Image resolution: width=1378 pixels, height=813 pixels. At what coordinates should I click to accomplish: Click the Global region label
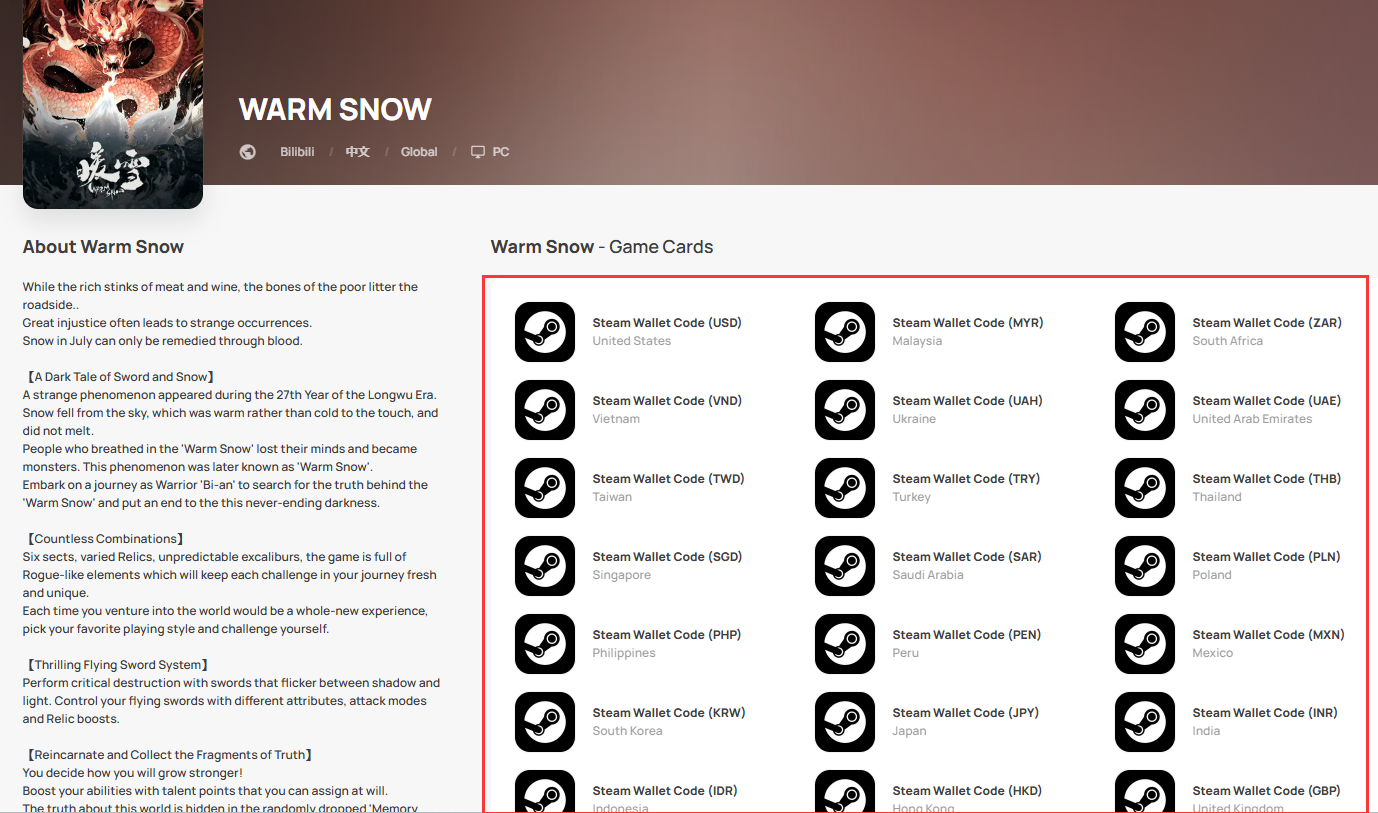tap(419, 152)
